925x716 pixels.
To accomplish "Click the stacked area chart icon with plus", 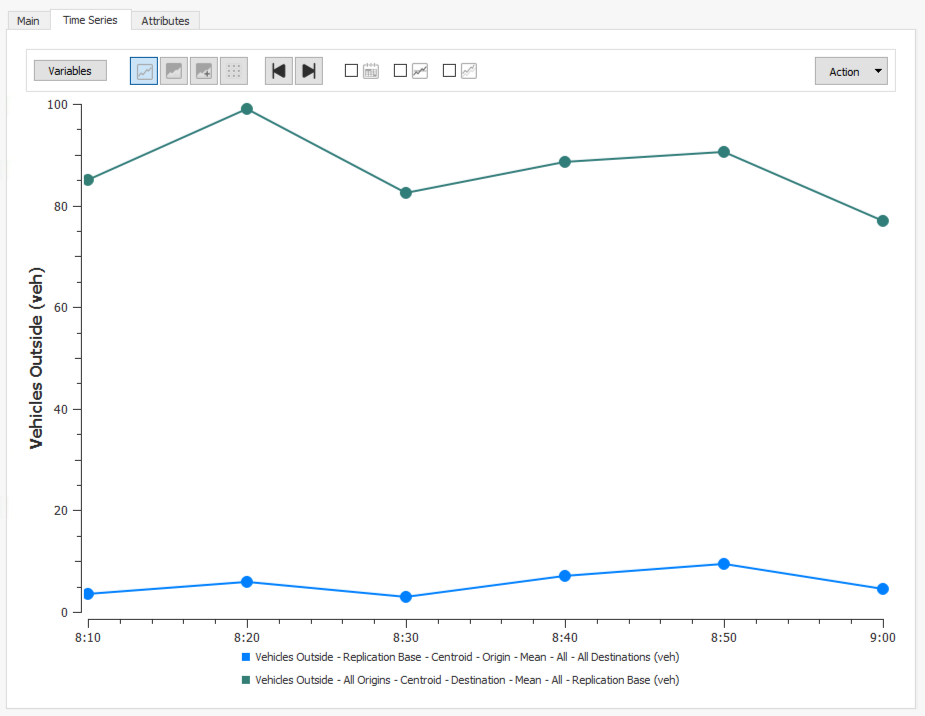I will tap(204, 71).
